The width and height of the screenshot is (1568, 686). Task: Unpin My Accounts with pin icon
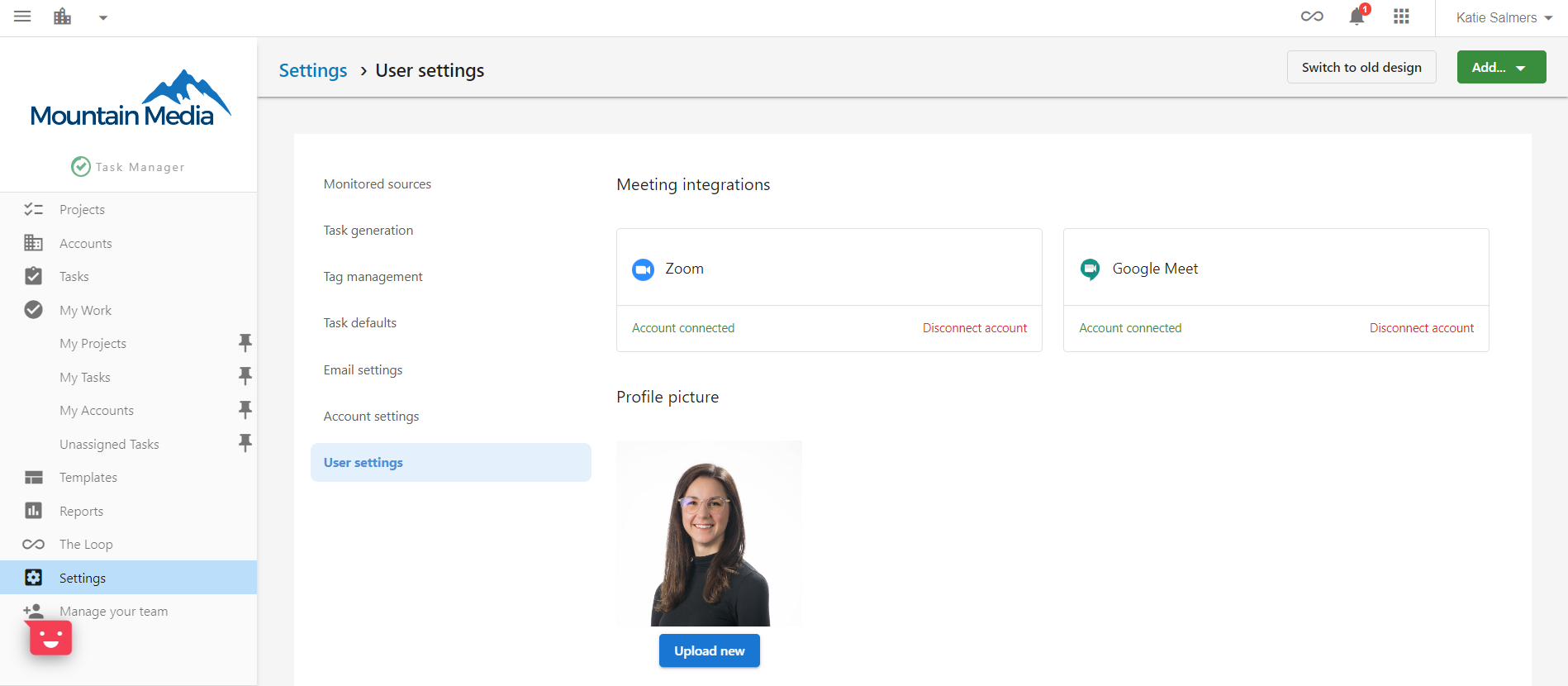[245, 409]
